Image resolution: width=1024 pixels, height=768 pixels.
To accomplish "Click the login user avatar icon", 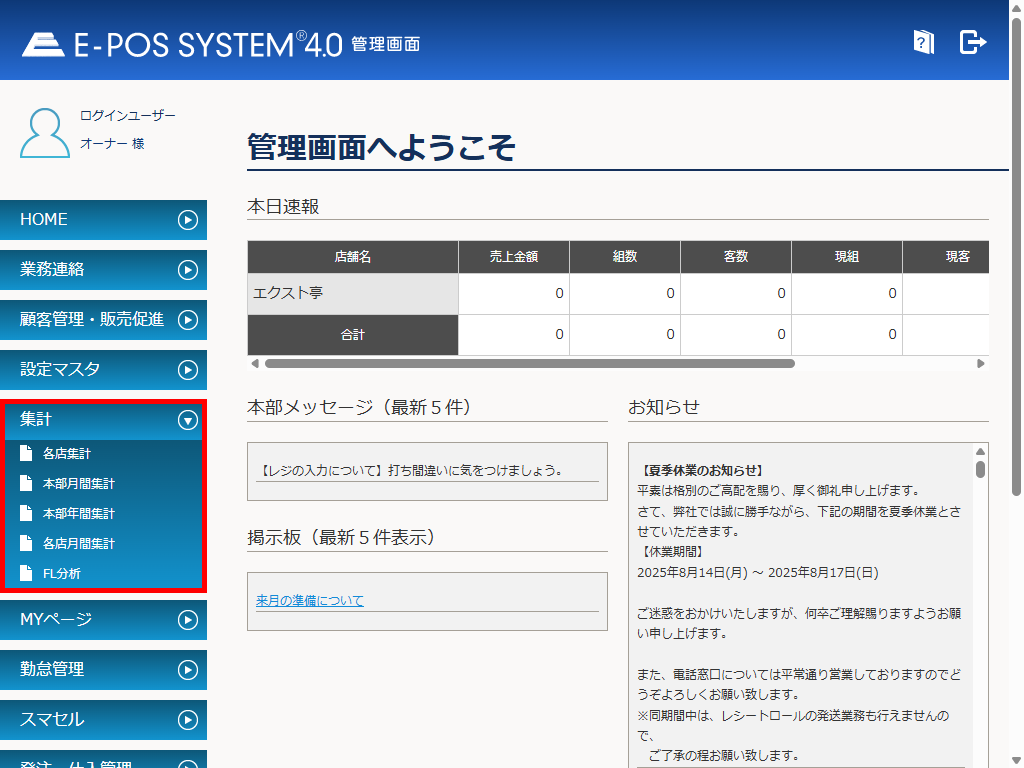I will click(x=45, y=132).
